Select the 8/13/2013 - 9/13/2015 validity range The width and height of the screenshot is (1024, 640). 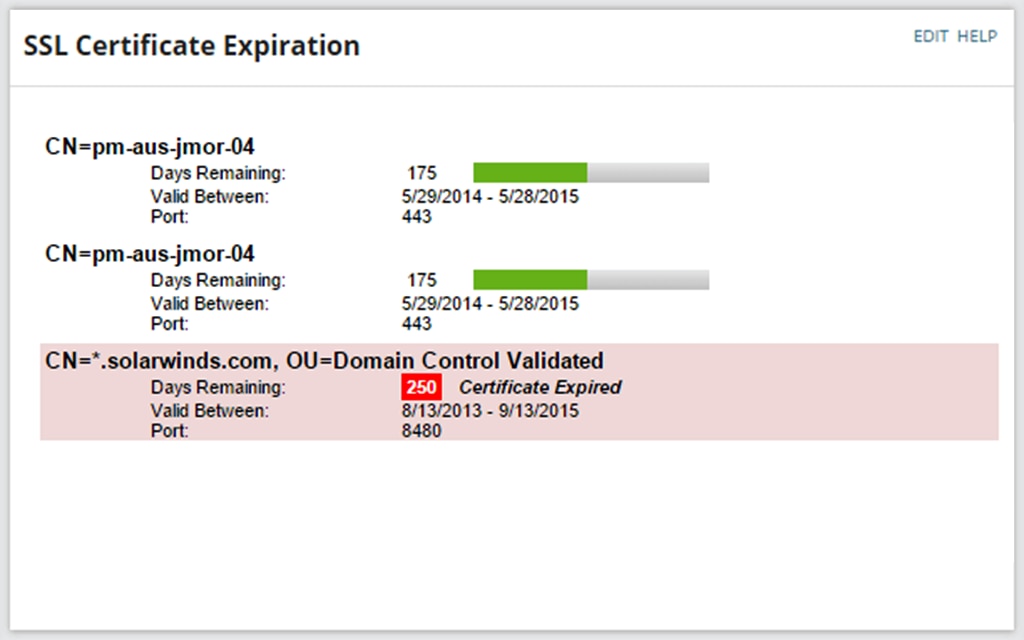[x=489, y=409]
